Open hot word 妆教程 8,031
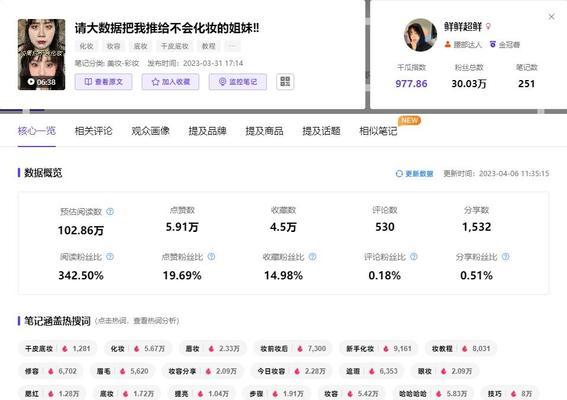 point(461,349)
